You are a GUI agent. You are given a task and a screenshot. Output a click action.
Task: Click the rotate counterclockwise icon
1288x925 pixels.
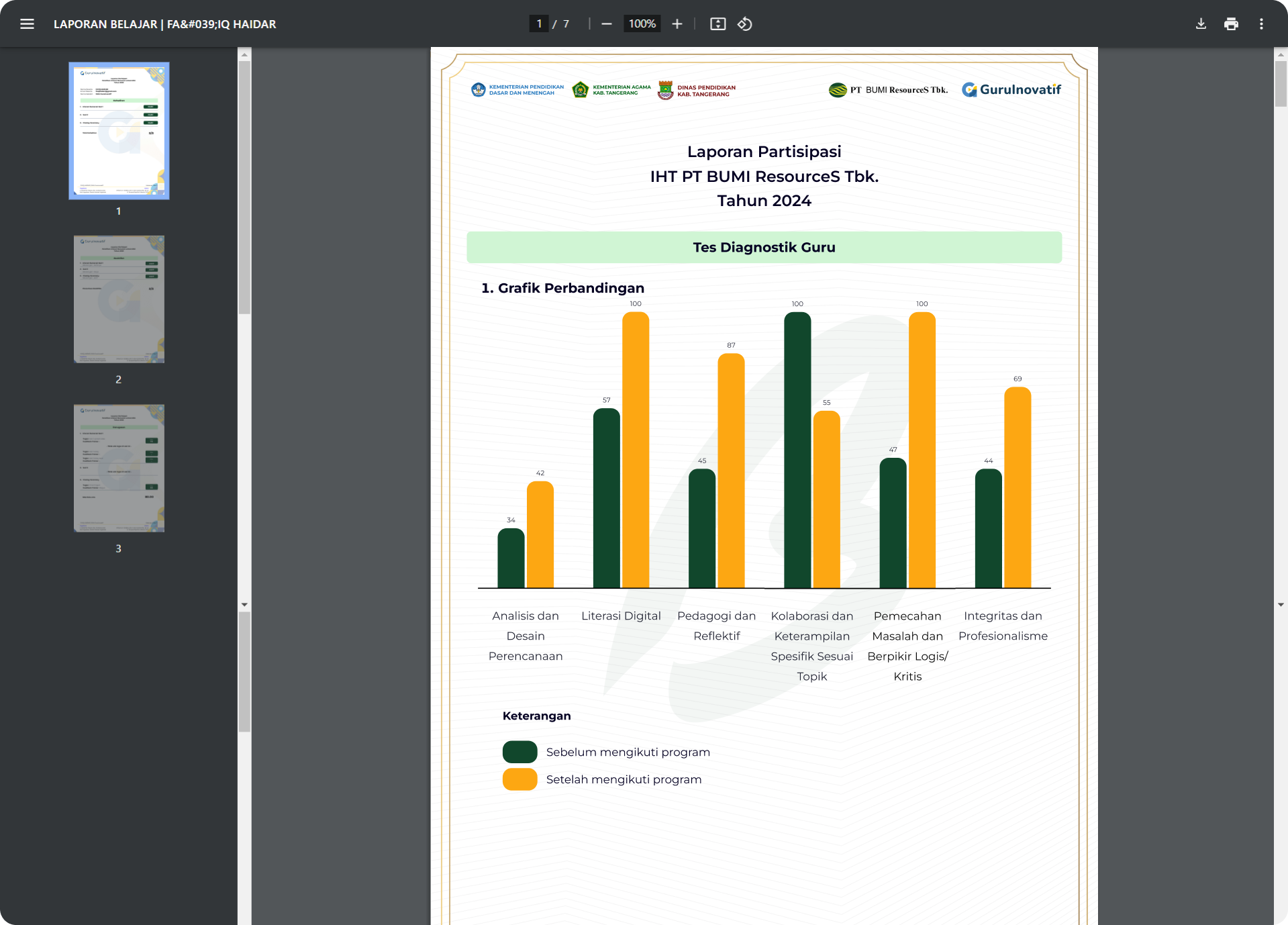coord(745,24)
